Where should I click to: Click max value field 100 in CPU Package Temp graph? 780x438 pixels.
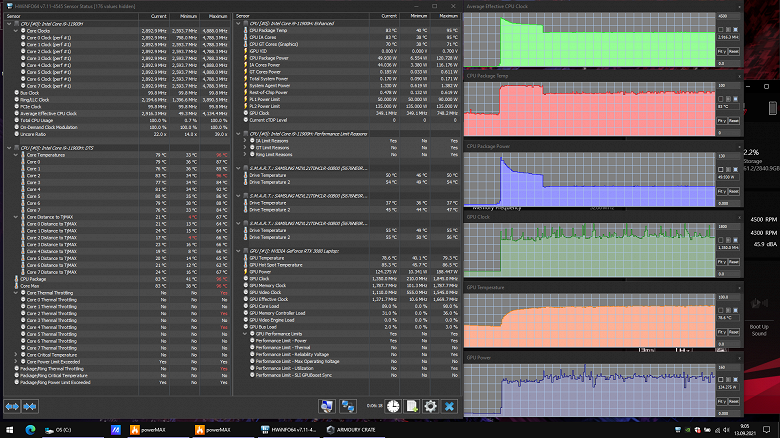(728, 86)
